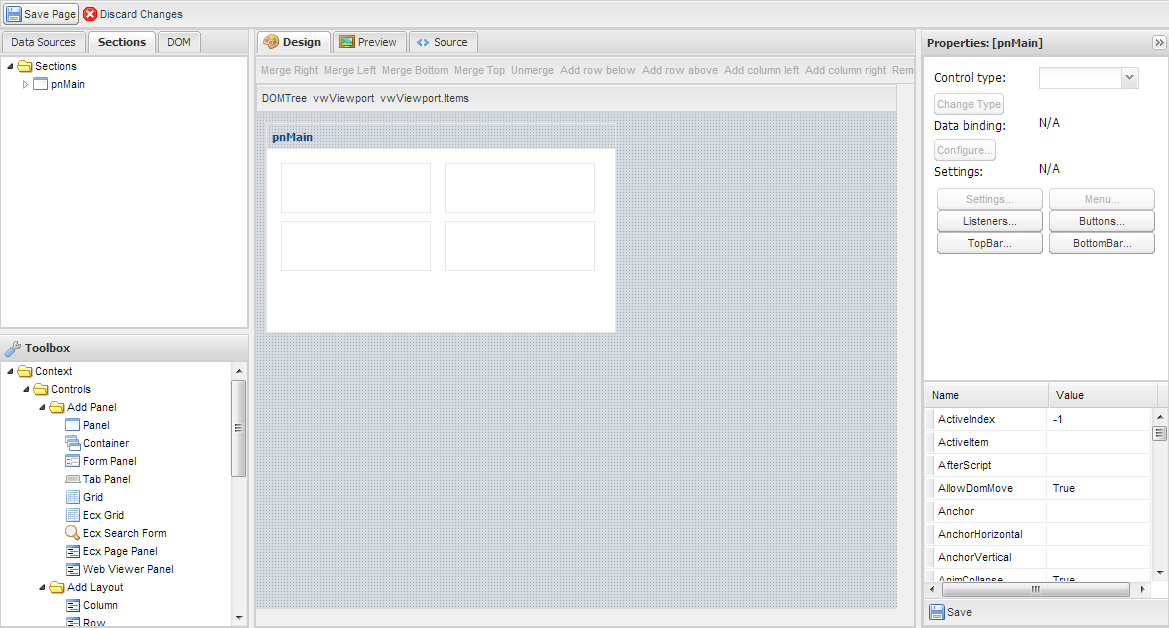Collapse the Context toolbox node
This screenshot has height=628, width=1169.
pos(10,371)
